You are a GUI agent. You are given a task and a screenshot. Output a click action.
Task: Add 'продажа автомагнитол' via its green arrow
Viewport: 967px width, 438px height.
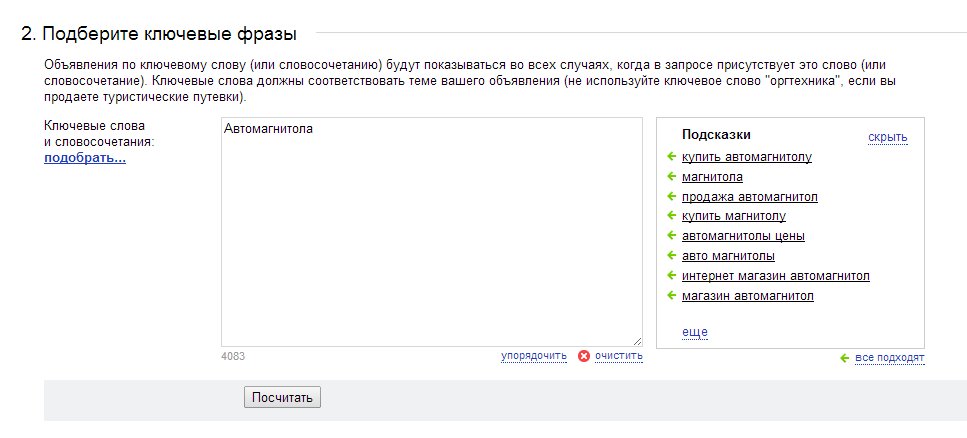[672, 196]
